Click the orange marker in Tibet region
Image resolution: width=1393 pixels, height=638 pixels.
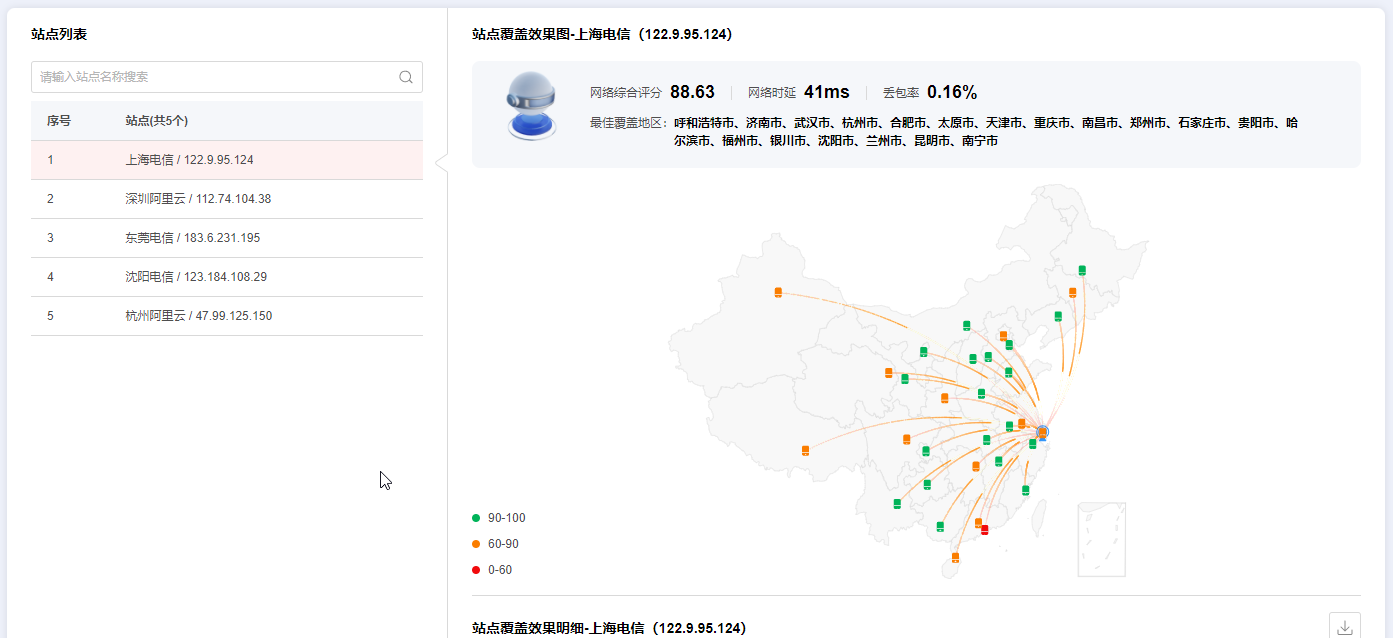pyautogui.click(x=806, y=450)
